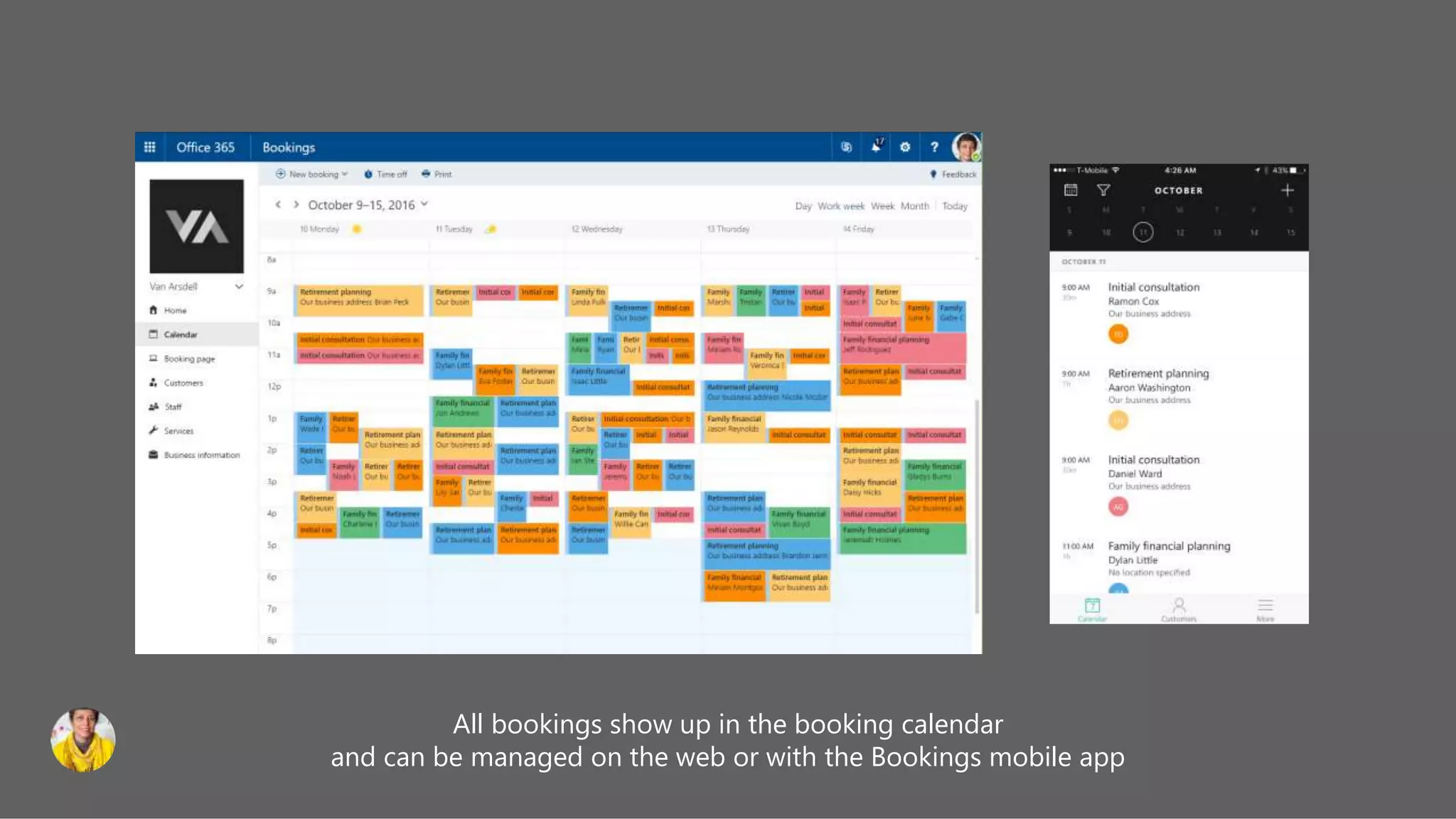Expand October 9–15, 2016 date picker

(368, 205)
